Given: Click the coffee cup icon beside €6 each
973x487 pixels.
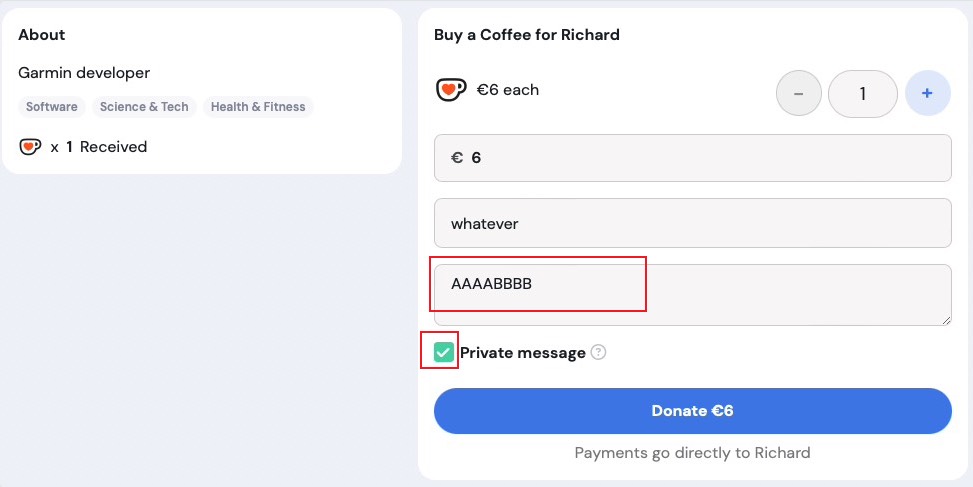Looking at the screenshot, I should (451, 90).
